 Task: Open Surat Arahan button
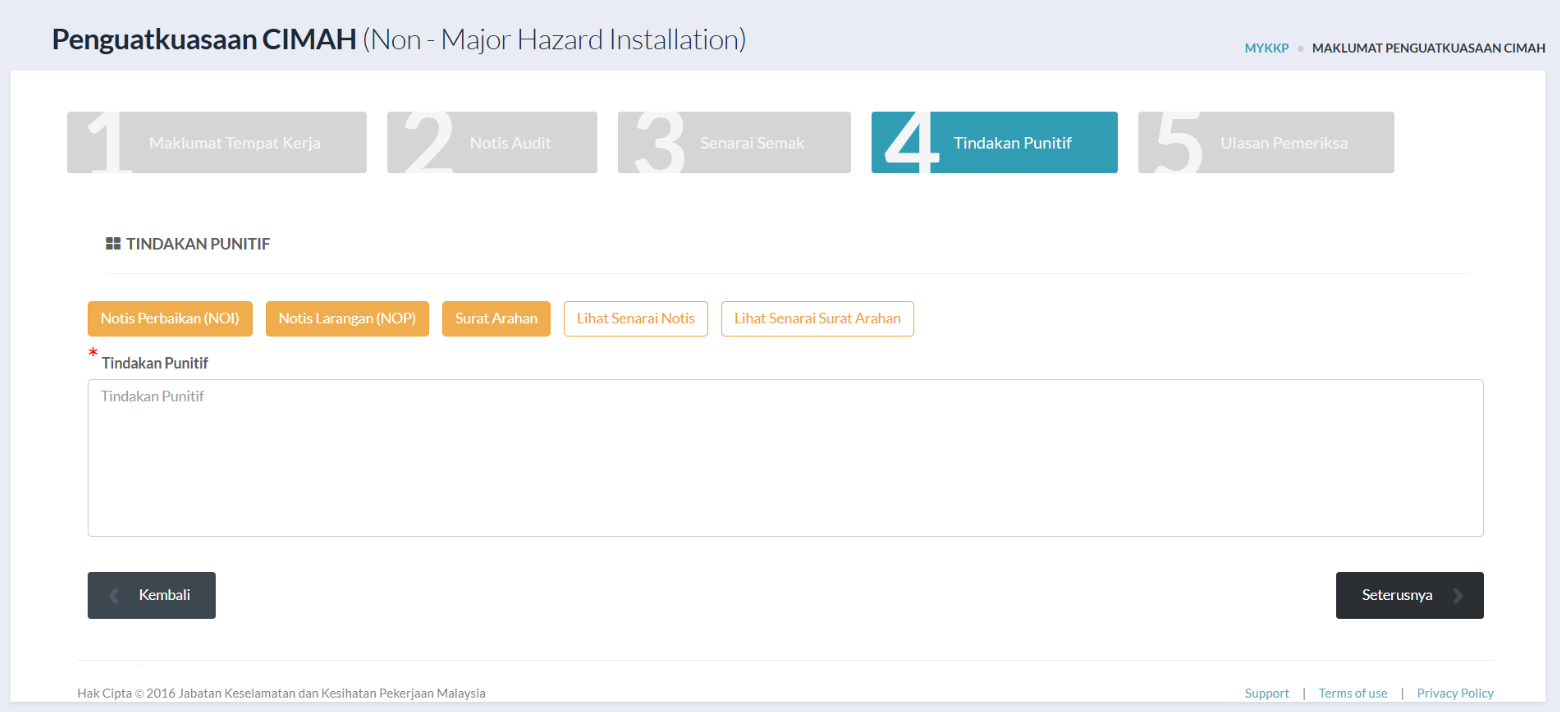click(496, 319)
